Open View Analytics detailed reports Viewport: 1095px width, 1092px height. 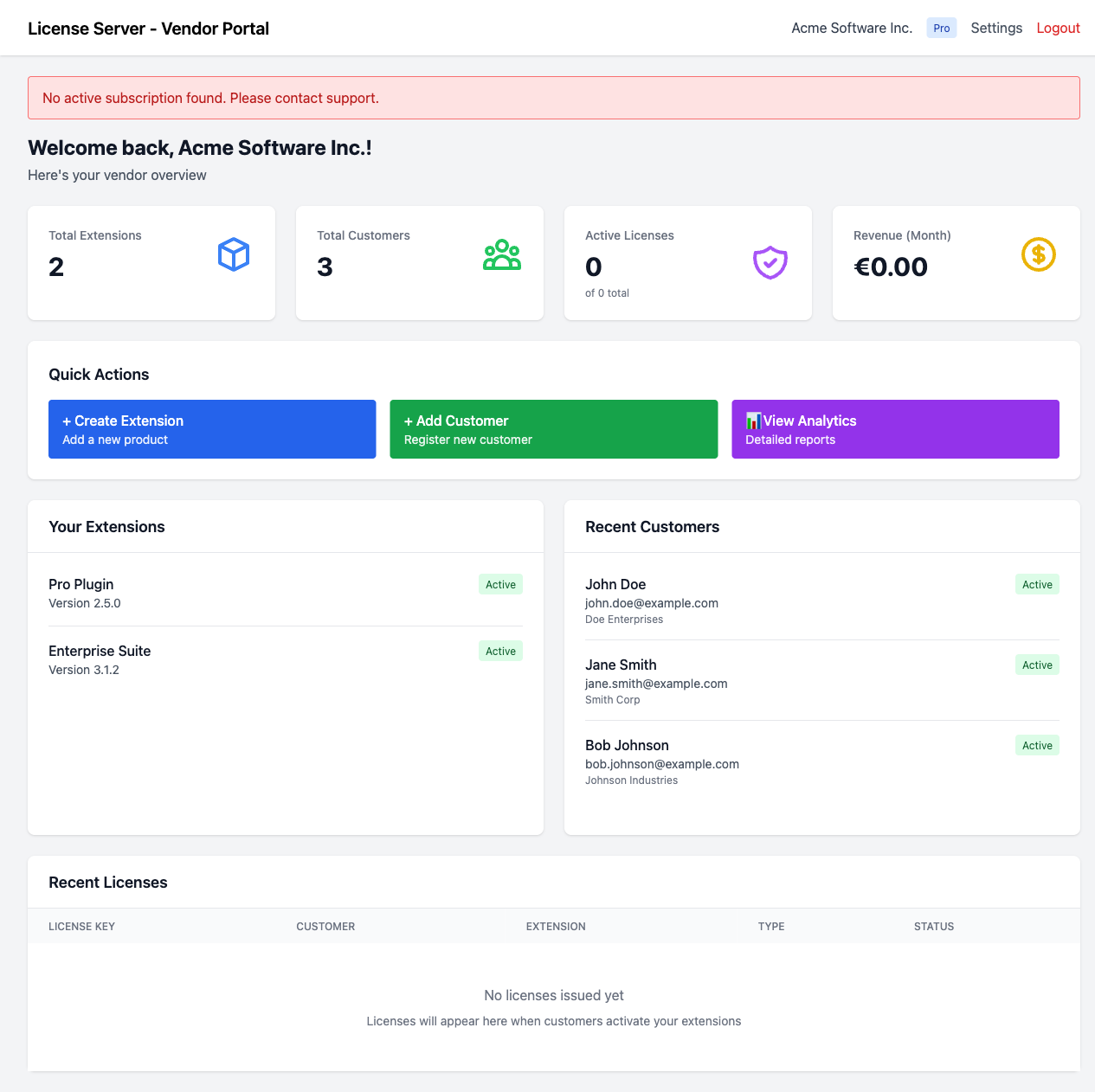pyautogui.click(x=895, y=428)
